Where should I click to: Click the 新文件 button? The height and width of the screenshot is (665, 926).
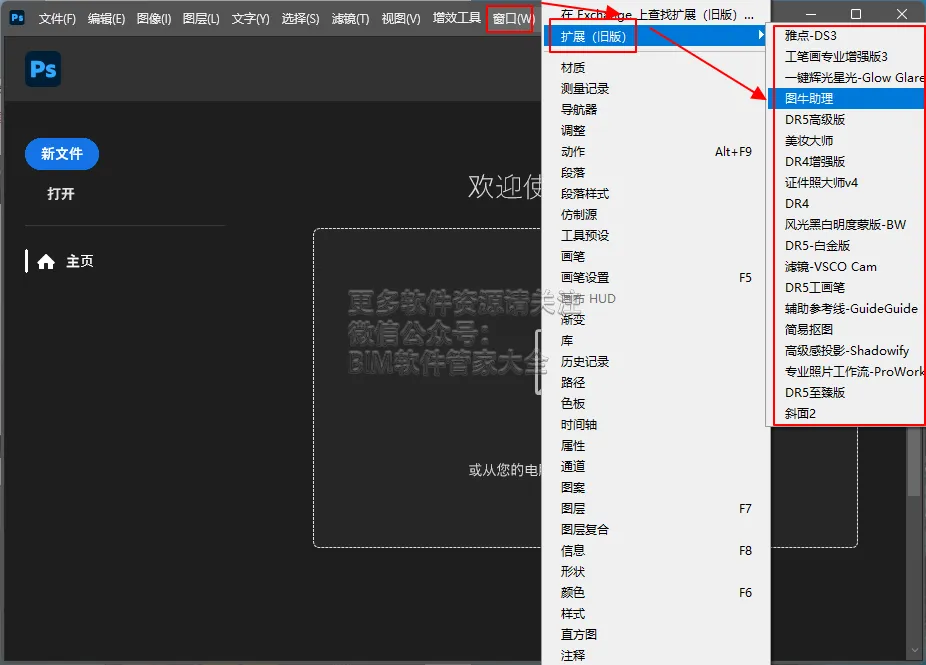click(x=62, y=154)
